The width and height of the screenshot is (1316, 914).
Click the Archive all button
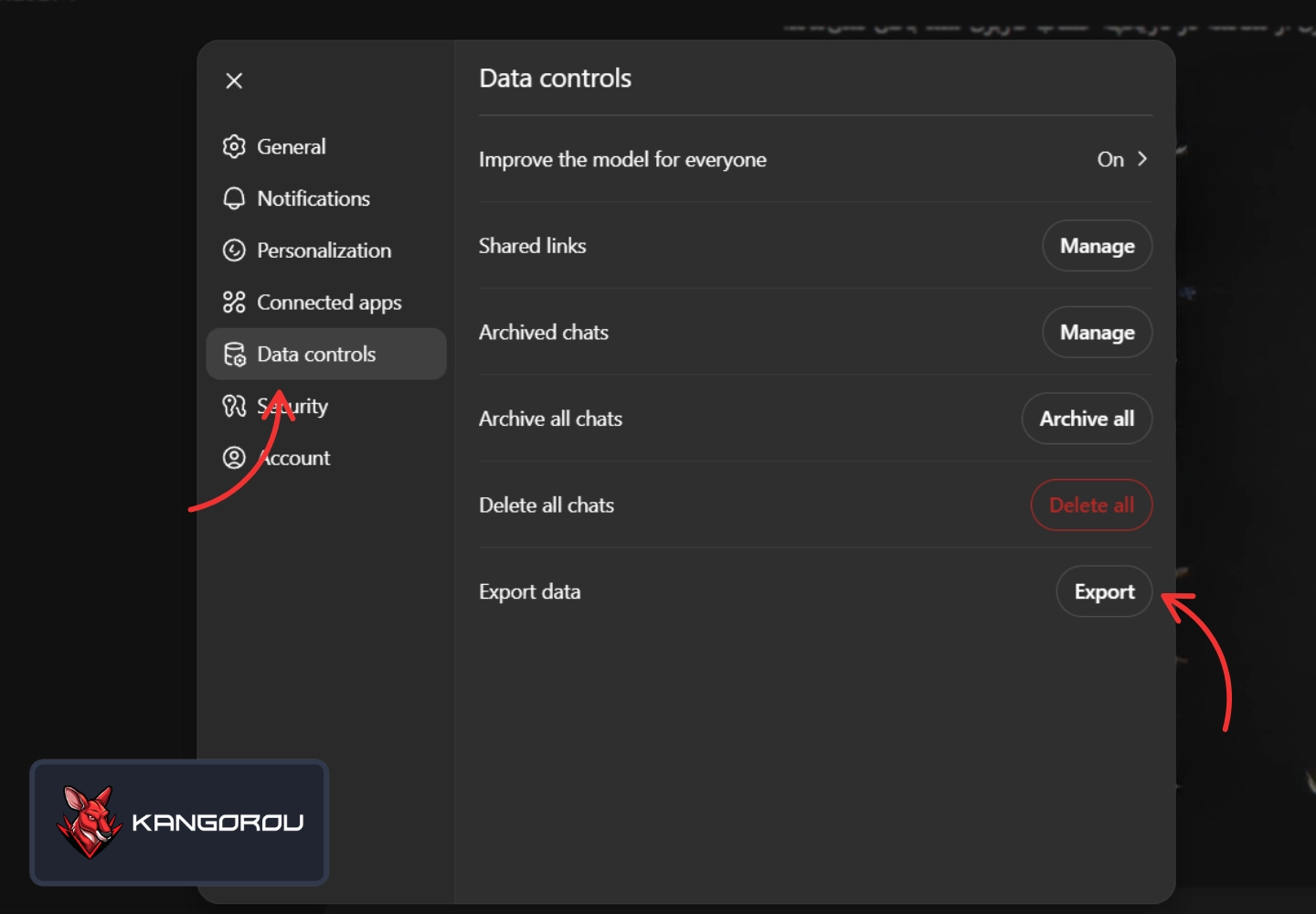(1087, 419)
